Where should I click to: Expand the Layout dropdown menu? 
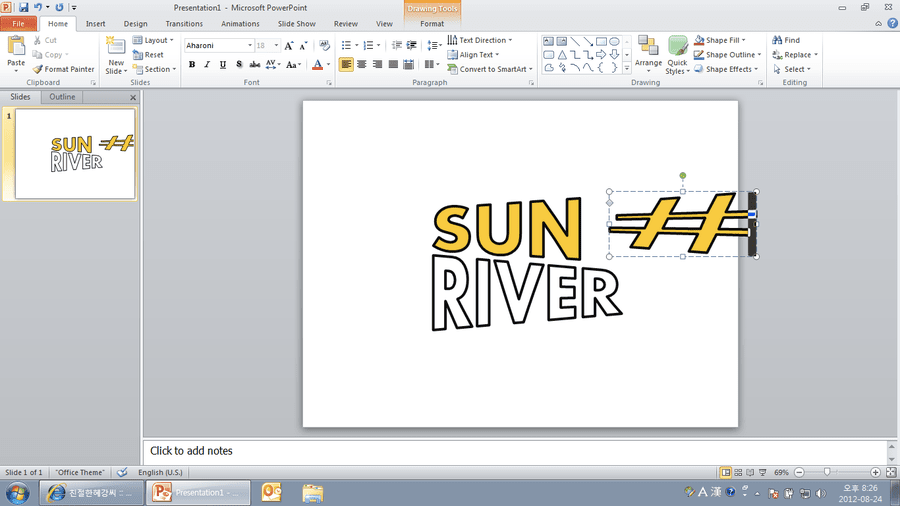(x=153, y=40)
